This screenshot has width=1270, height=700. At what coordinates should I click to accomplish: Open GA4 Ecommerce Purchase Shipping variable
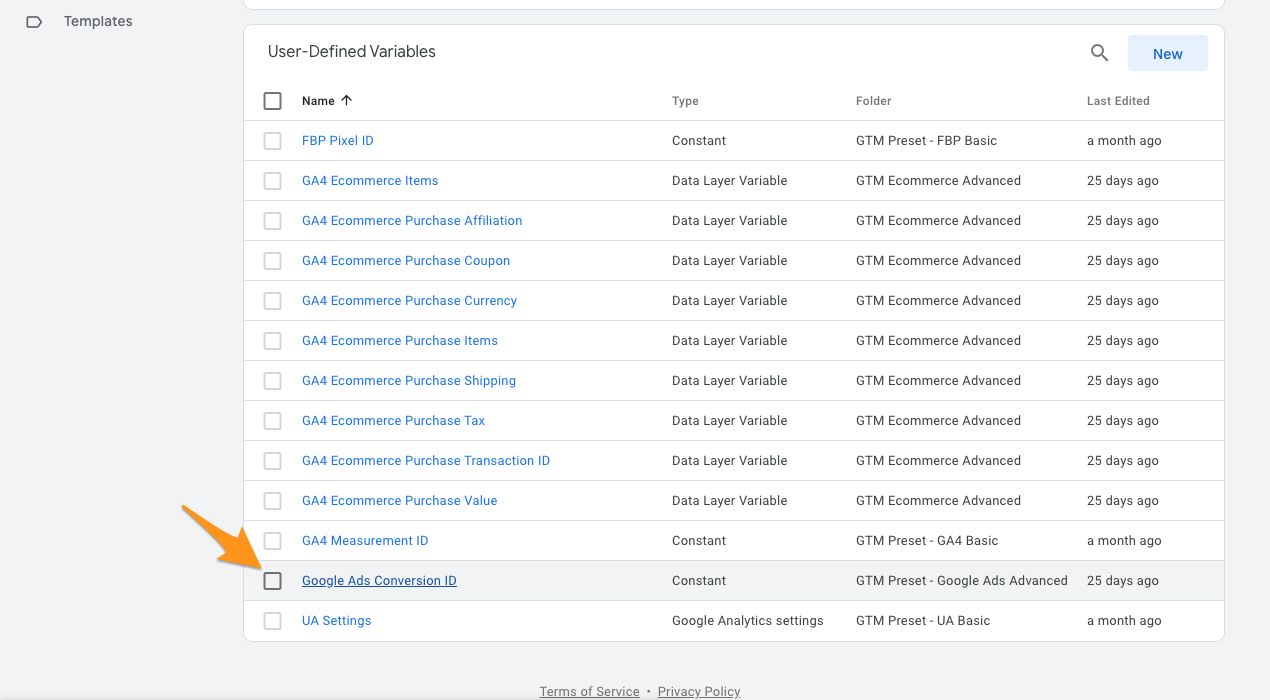pyautogui.click(x=409, y=381)
